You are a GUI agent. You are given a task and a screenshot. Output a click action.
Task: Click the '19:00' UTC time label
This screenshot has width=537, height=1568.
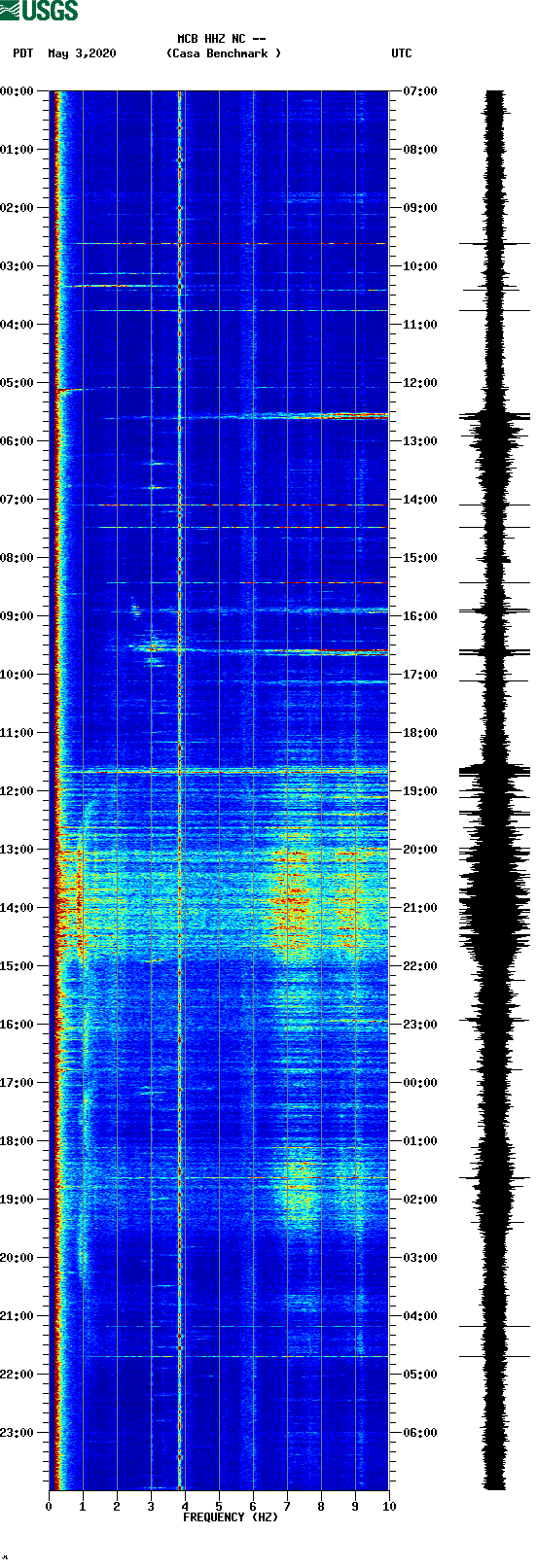click(x=420, y=791)
